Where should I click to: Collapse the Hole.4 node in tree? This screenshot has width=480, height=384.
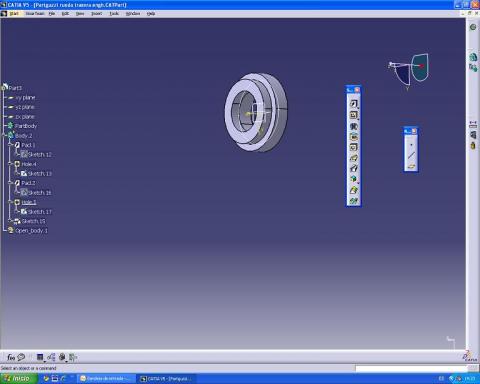coord(10,164)
